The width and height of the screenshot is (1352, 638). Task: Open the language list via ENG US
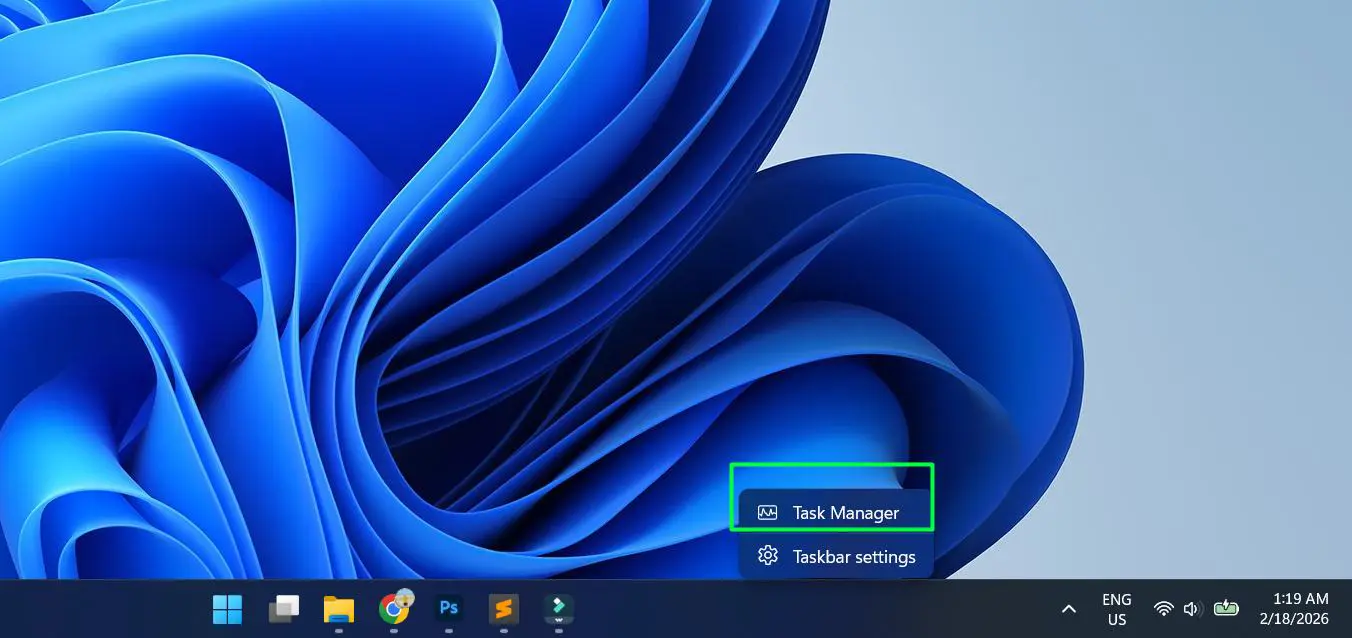pos(1117,609)
